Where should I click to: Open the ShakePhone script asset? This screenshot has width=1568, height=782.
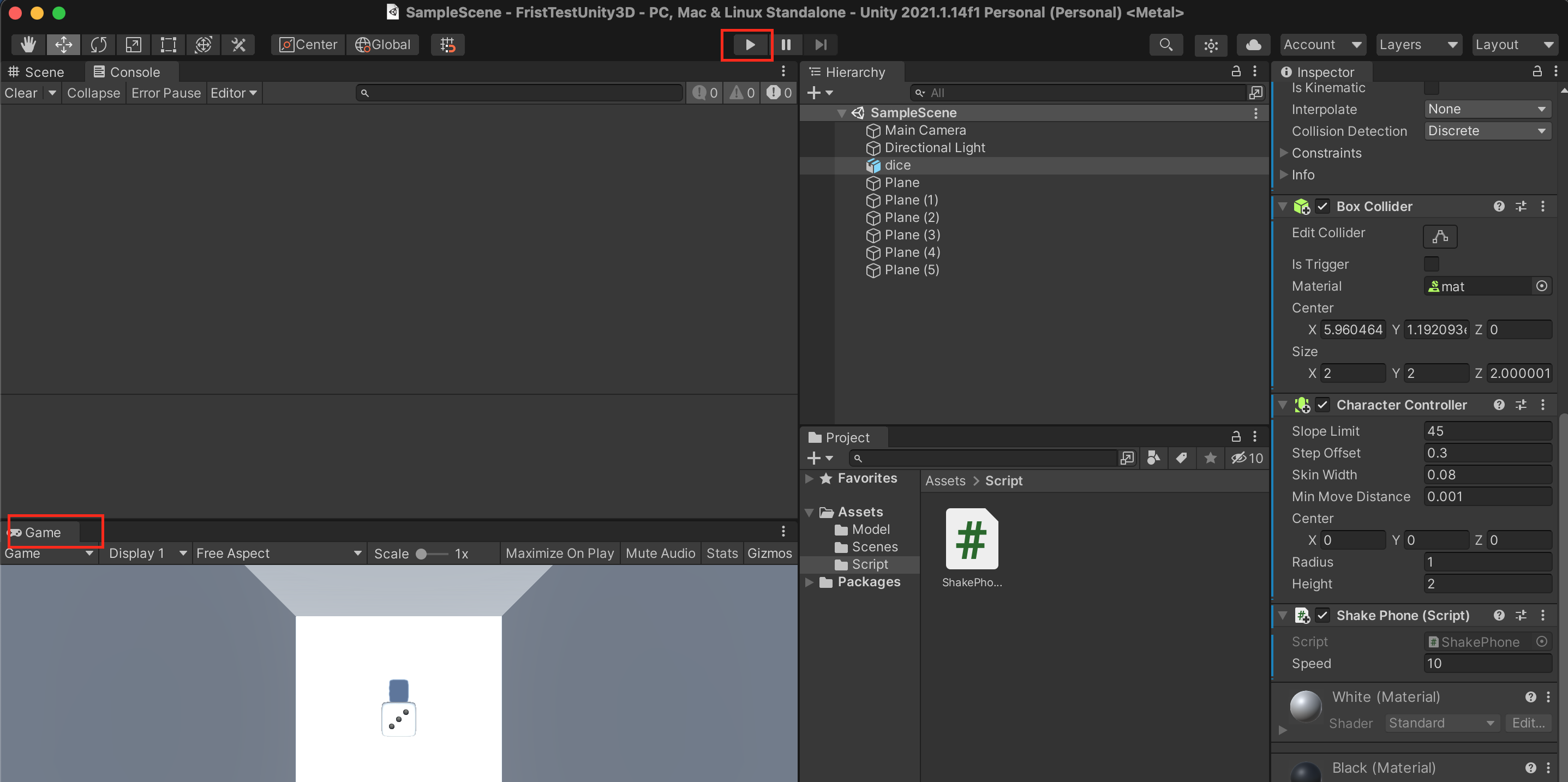[x=972, y=539]
